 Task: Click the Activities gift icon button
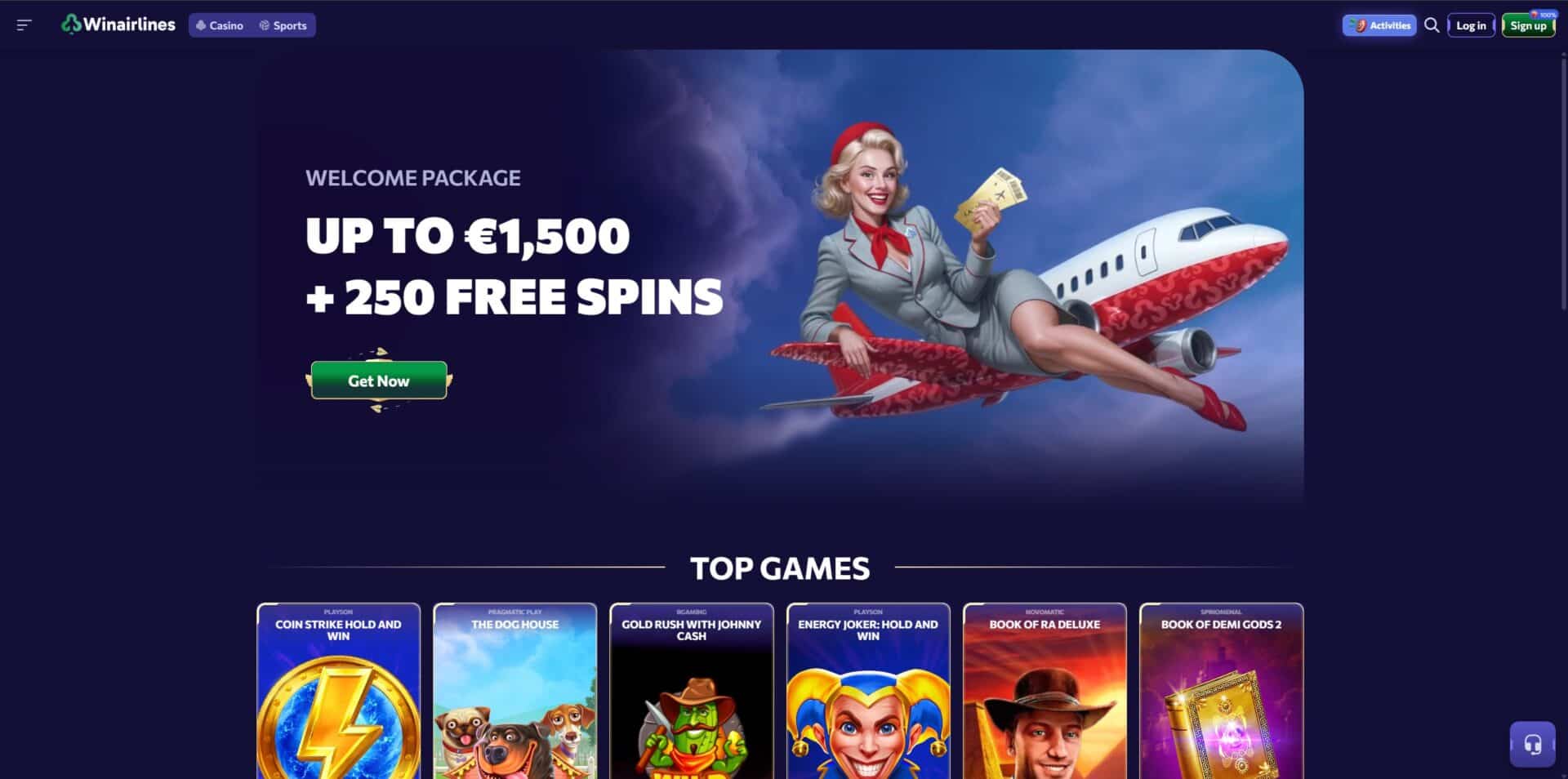(x=1379, y=25)
